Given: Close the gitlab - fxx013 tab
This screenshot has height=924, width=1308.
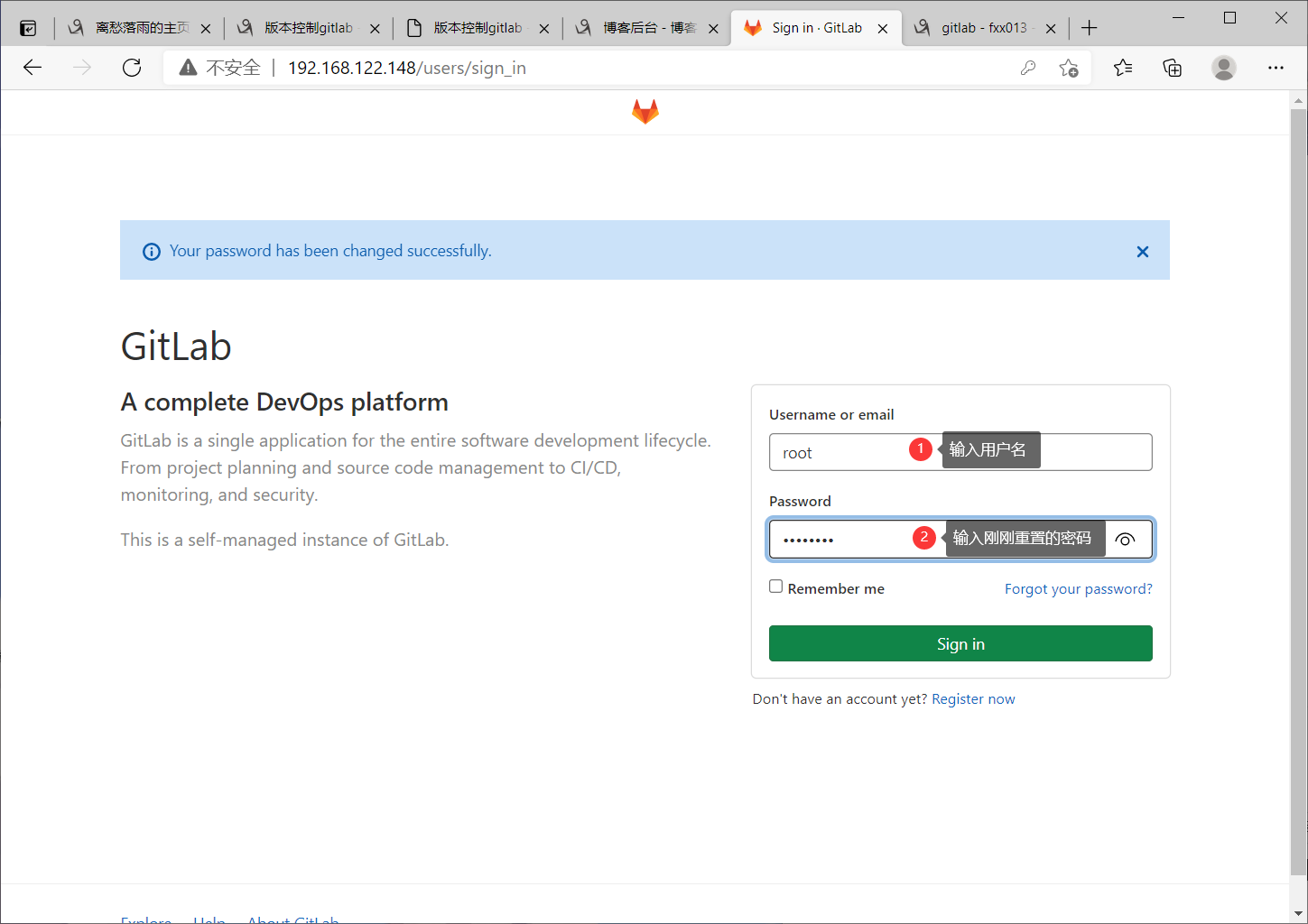Looking at the screenshot, I should pyautogui.click(x=1051, y=29).
